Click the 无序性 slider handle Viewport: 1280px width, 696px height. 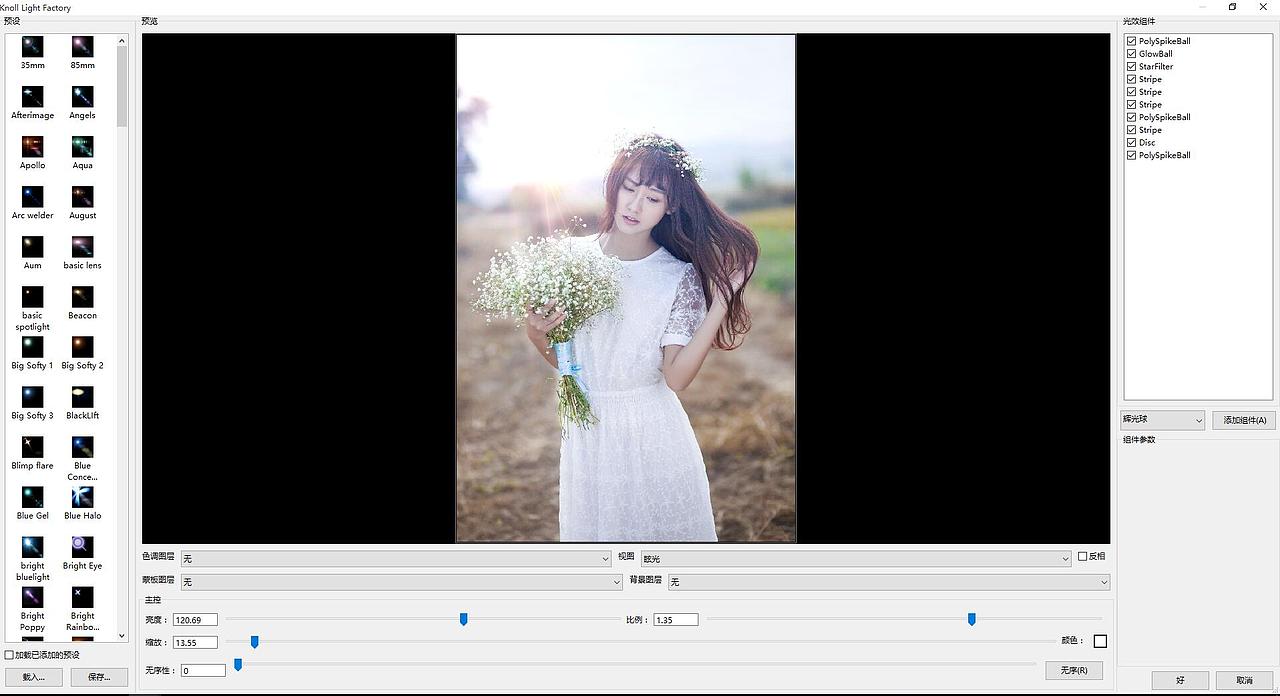[238, 664]
